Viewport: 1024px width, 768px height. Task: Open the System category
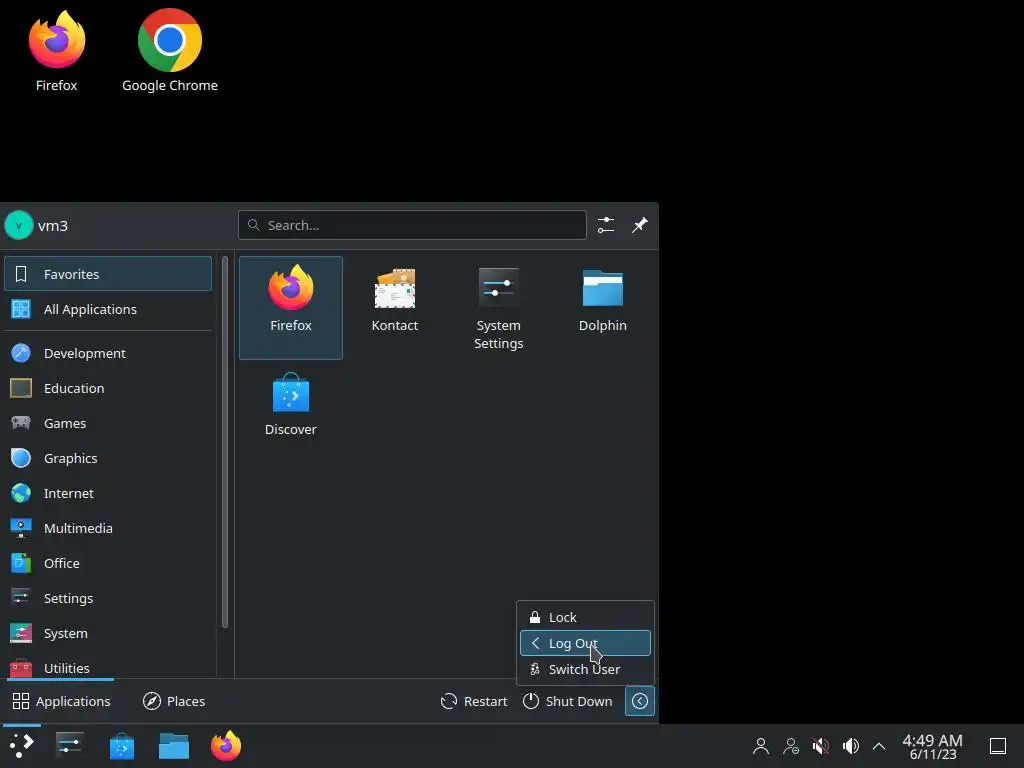click(108, 633)
